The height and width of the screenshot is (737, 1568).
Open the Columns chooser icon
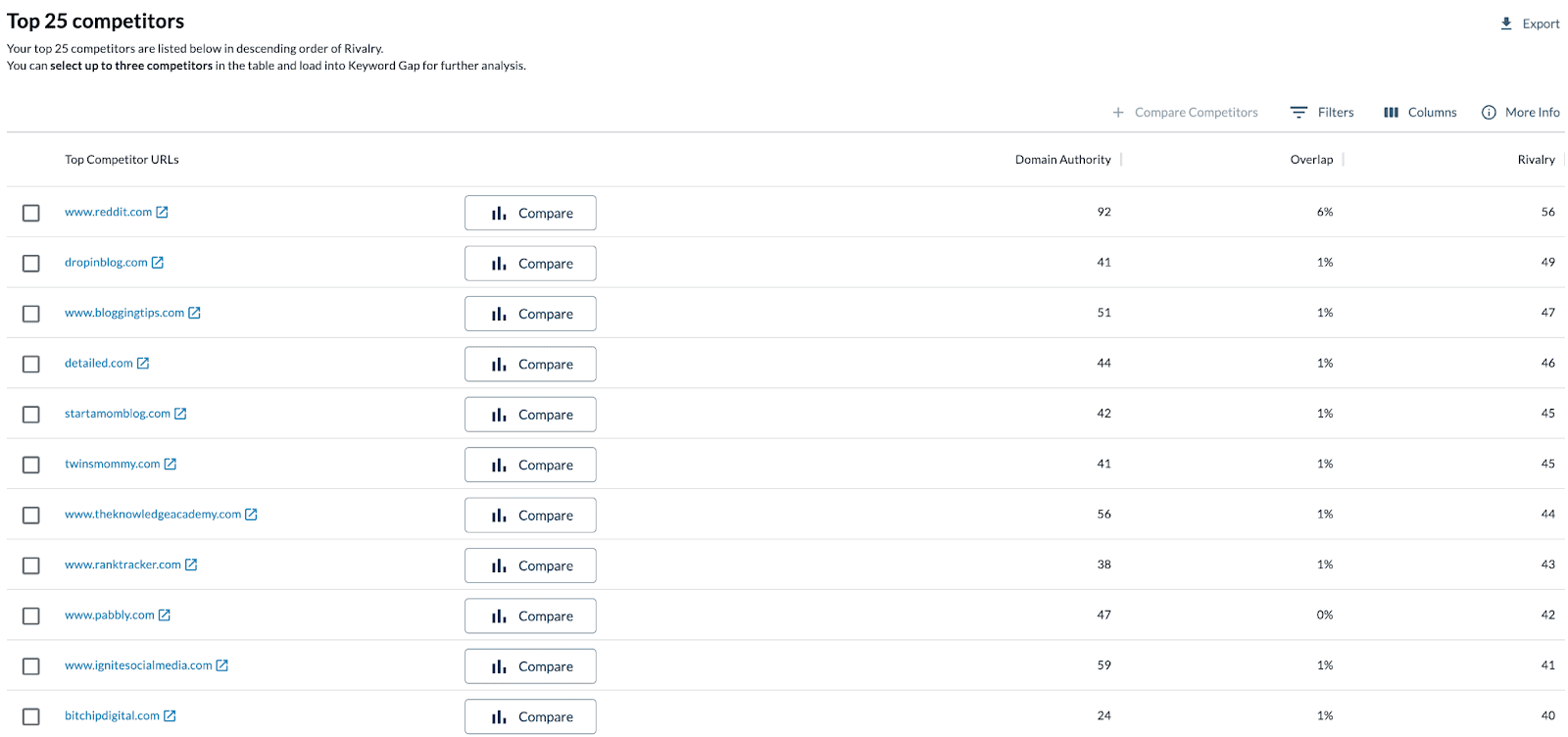click(1391, 113)
